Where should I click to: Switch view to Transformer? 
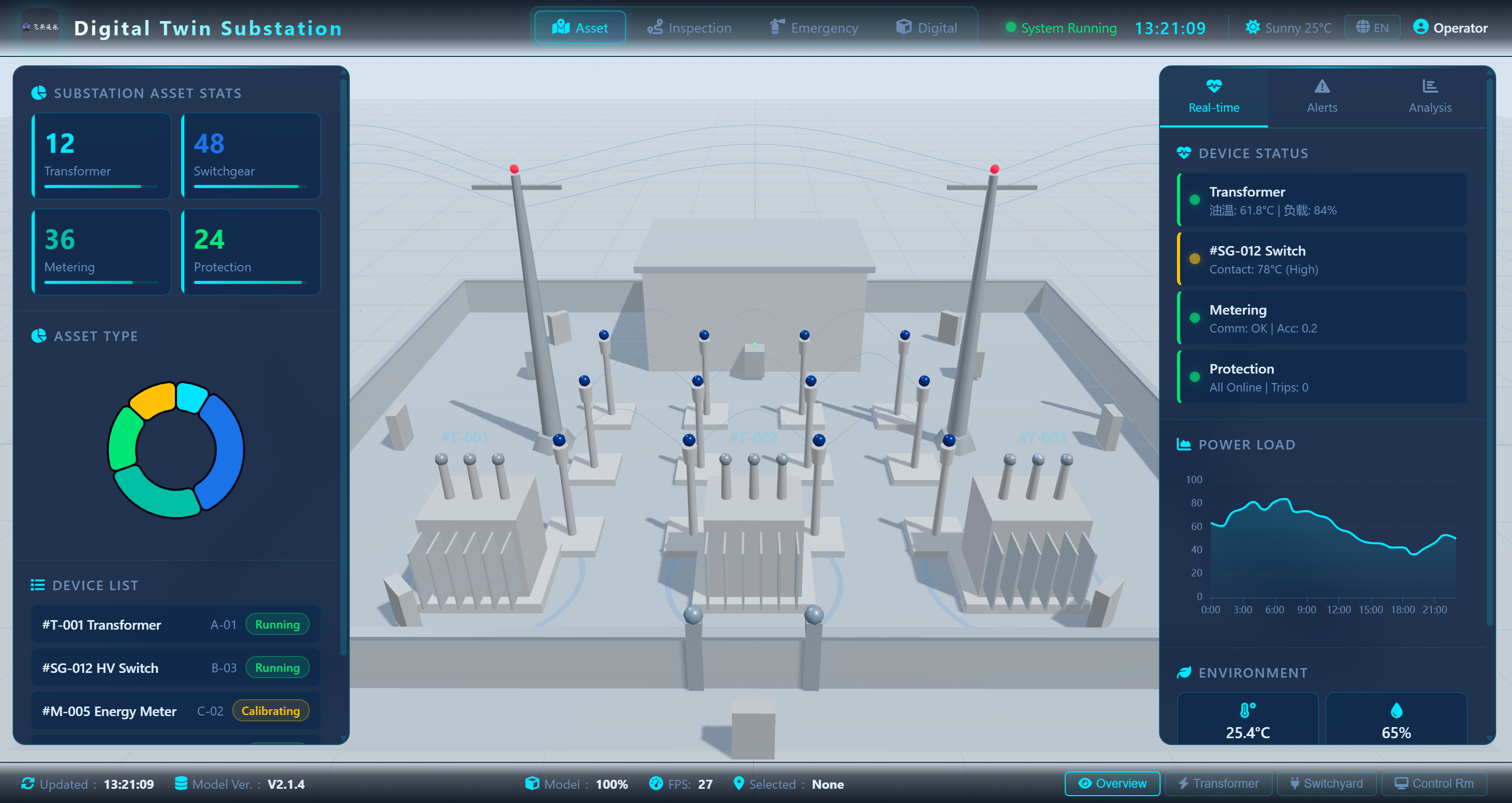click(x=1219, y=784)
